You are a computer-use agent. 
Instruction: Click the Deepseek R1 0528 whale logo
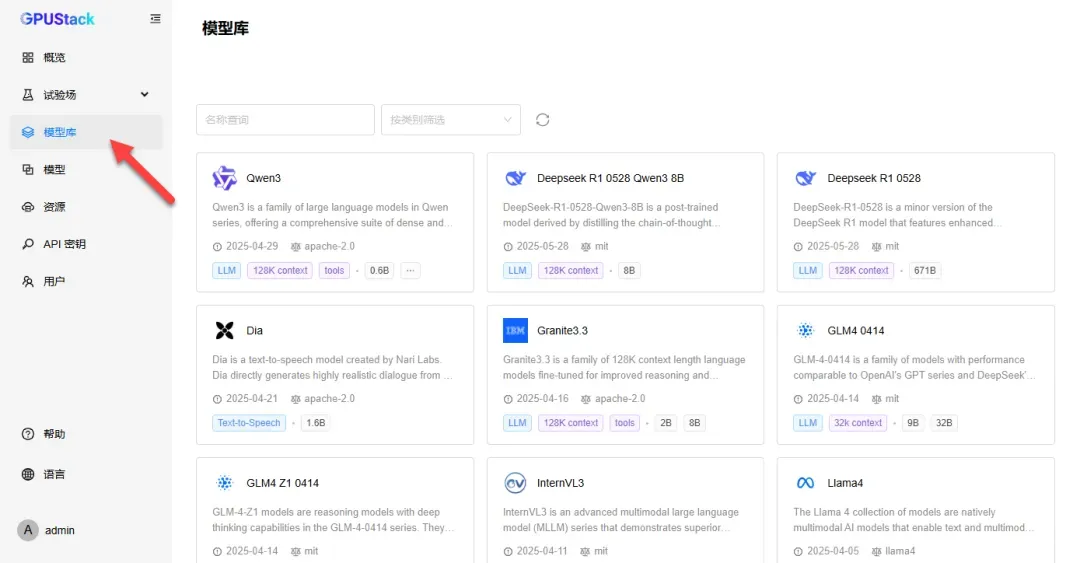(806, 178)
